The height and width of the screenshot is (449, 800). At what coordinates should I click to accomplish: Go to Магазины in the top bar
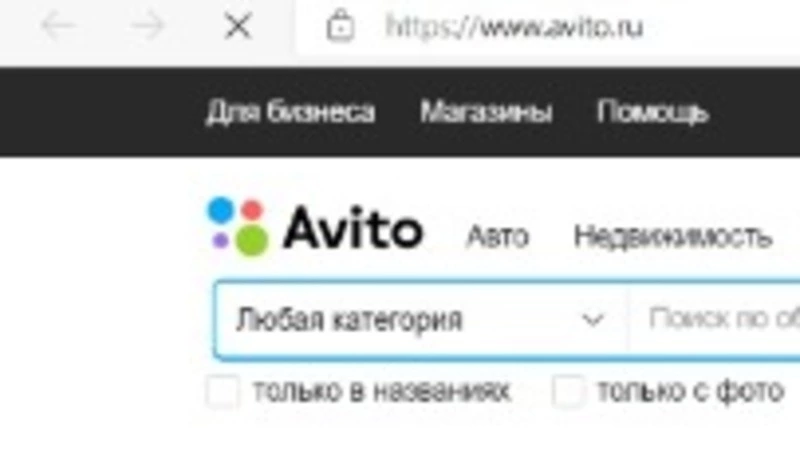486,112
